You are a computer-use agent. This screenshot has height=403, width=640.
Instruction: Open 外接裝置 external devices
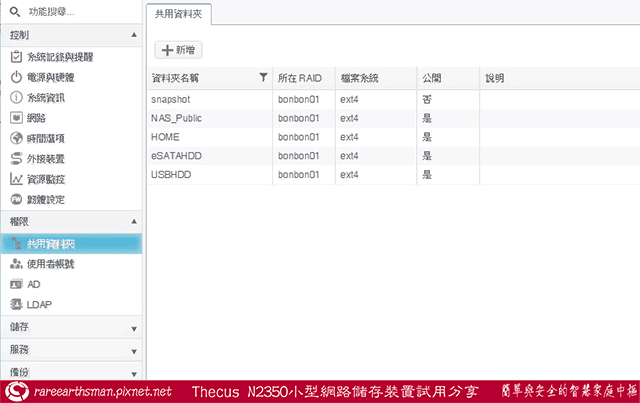point(45,158)
